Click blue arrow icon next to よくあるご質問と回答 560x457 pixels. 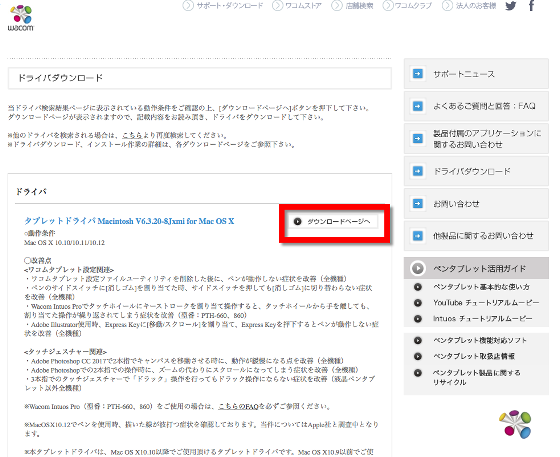click(418, 106)
